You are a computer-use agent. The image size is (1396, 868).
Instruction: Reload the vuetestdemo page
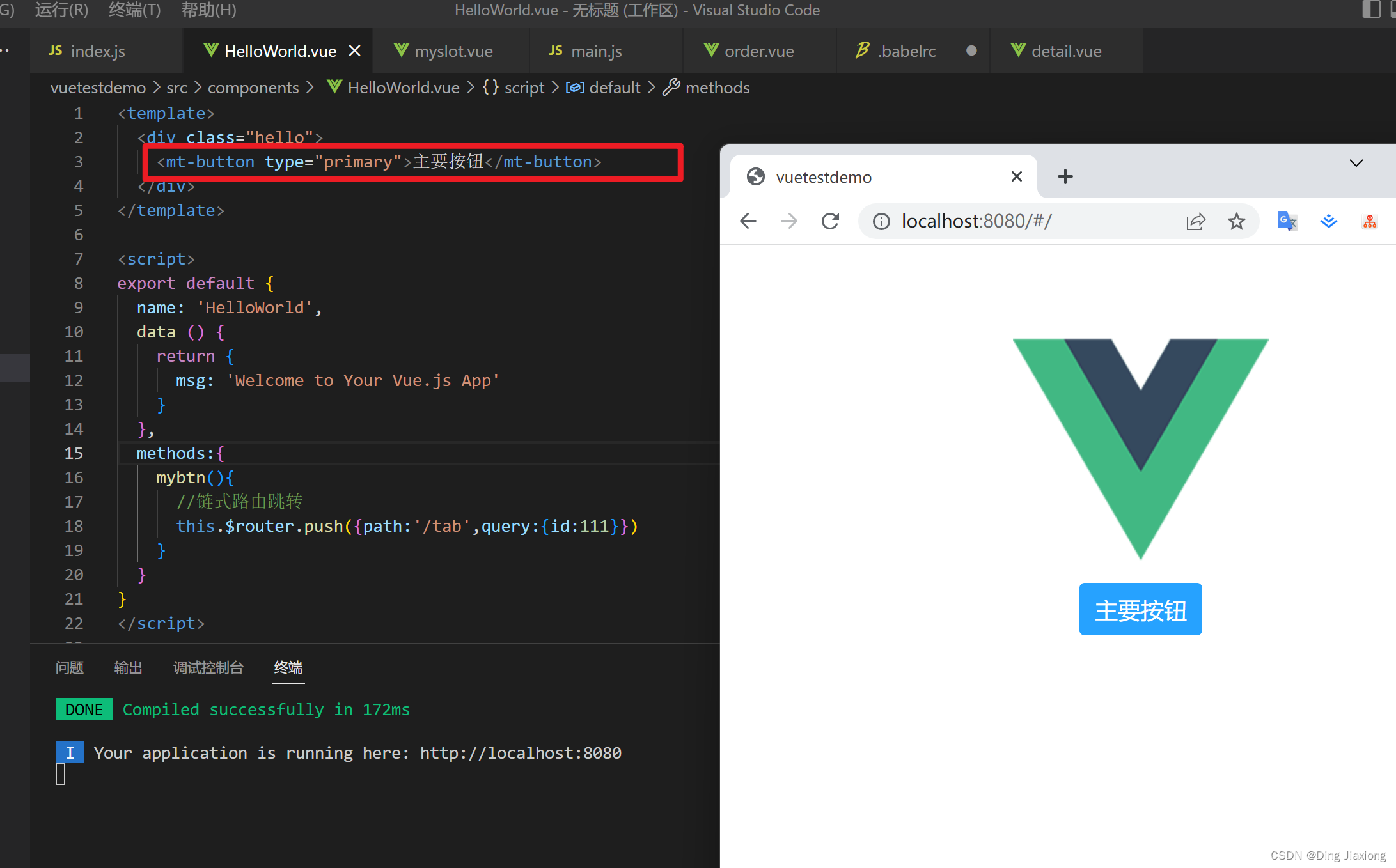click(x=830, y=221)
